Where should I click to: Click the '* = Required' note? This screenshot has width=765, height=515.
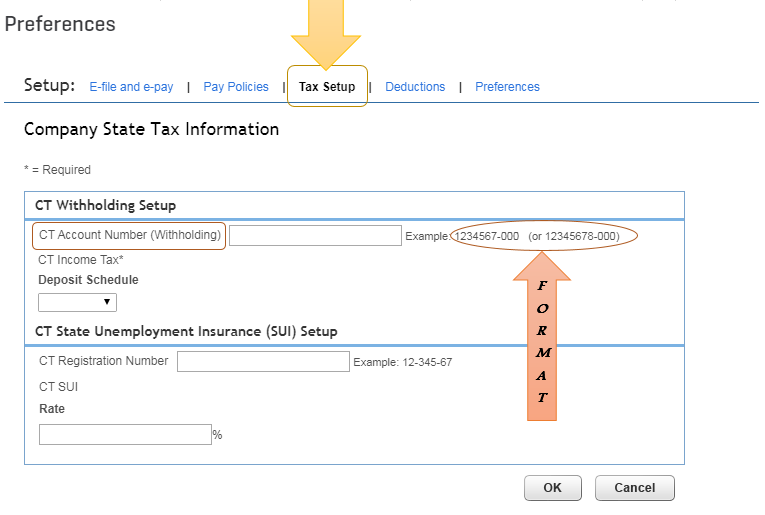point(58,170)
